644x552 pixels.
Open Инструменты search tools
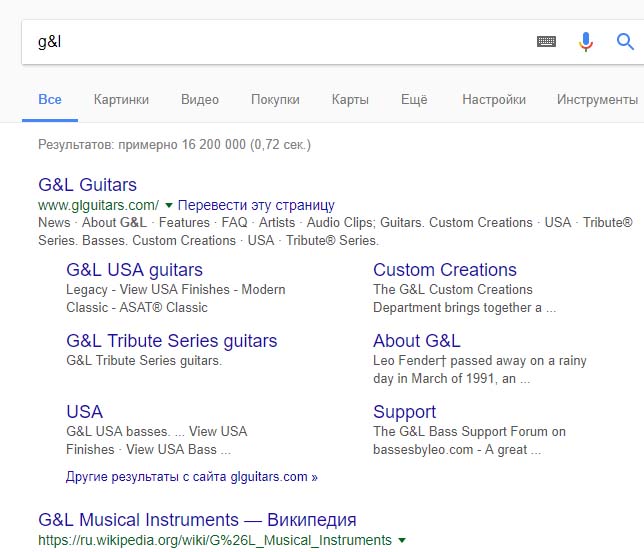click(x=597, y=99)
